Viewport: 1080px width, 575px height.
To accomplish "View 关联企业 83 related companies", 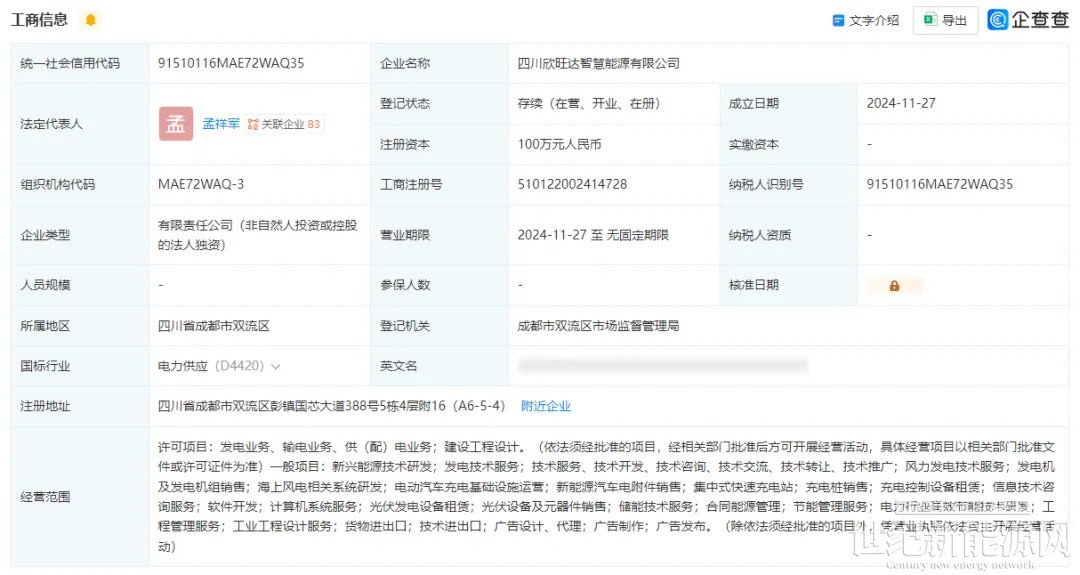I will [x=284, y=124].
